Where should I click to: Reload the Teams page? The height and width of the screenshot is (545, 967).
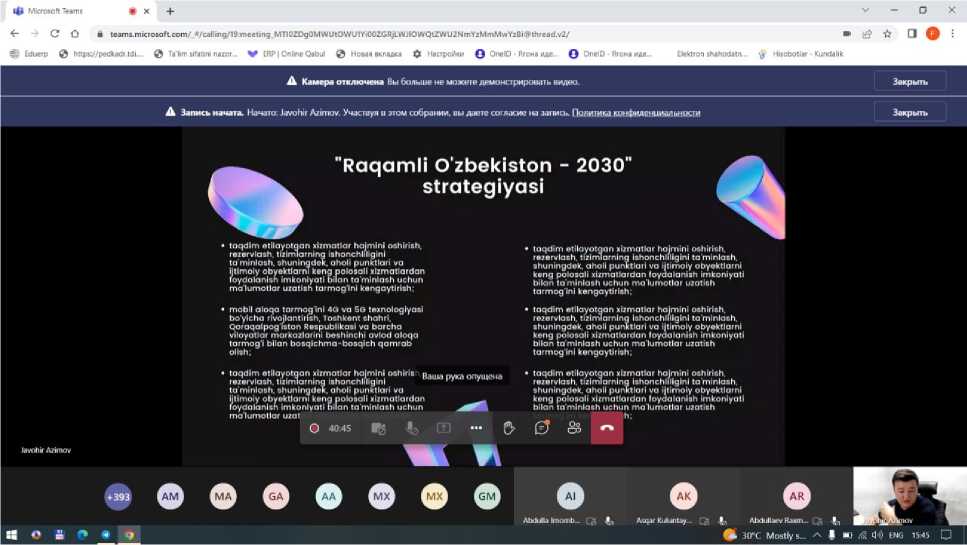(x=55, y=33)
